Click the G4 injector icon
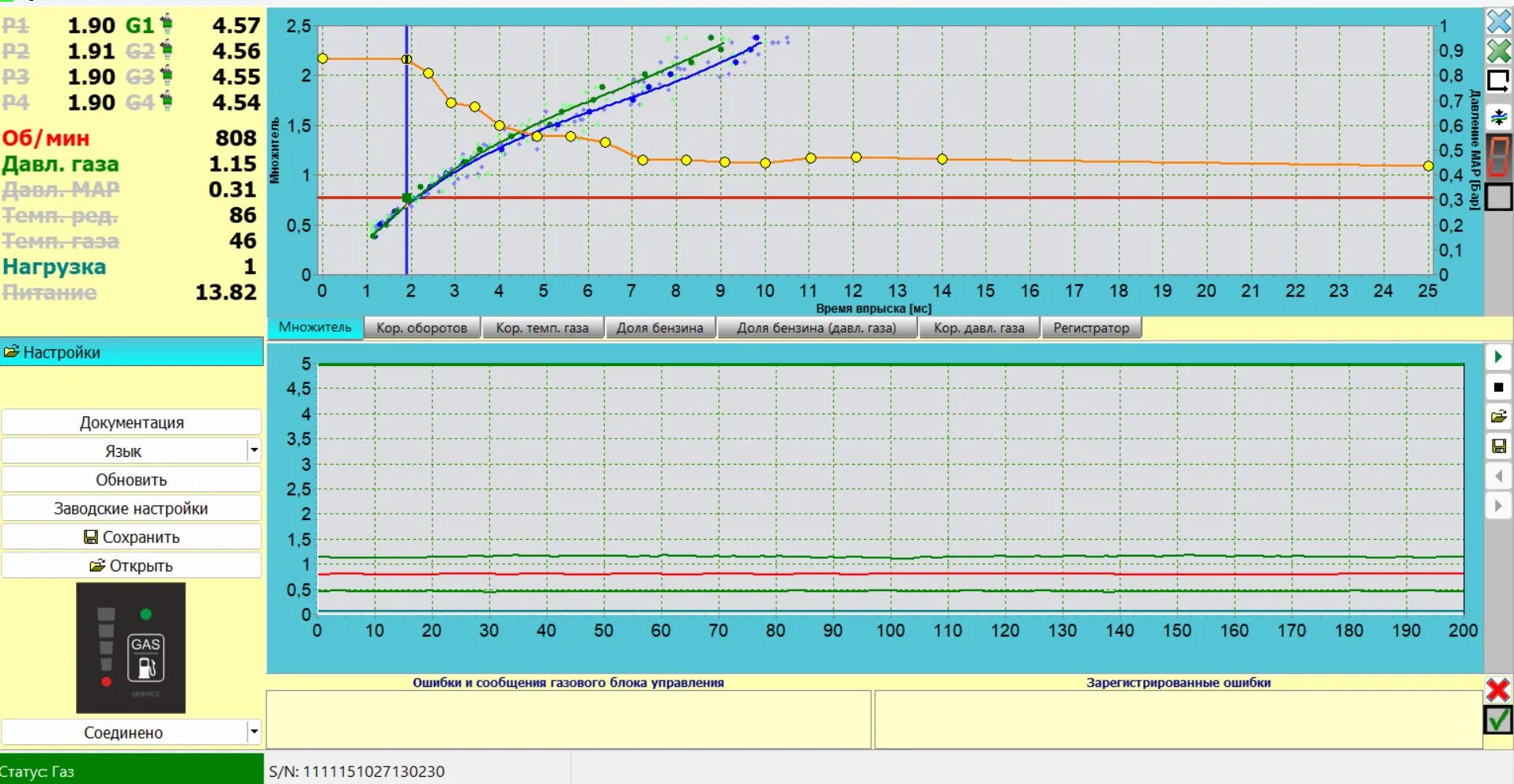This screenshot has width=1514, height=784. tap(166, 102)
